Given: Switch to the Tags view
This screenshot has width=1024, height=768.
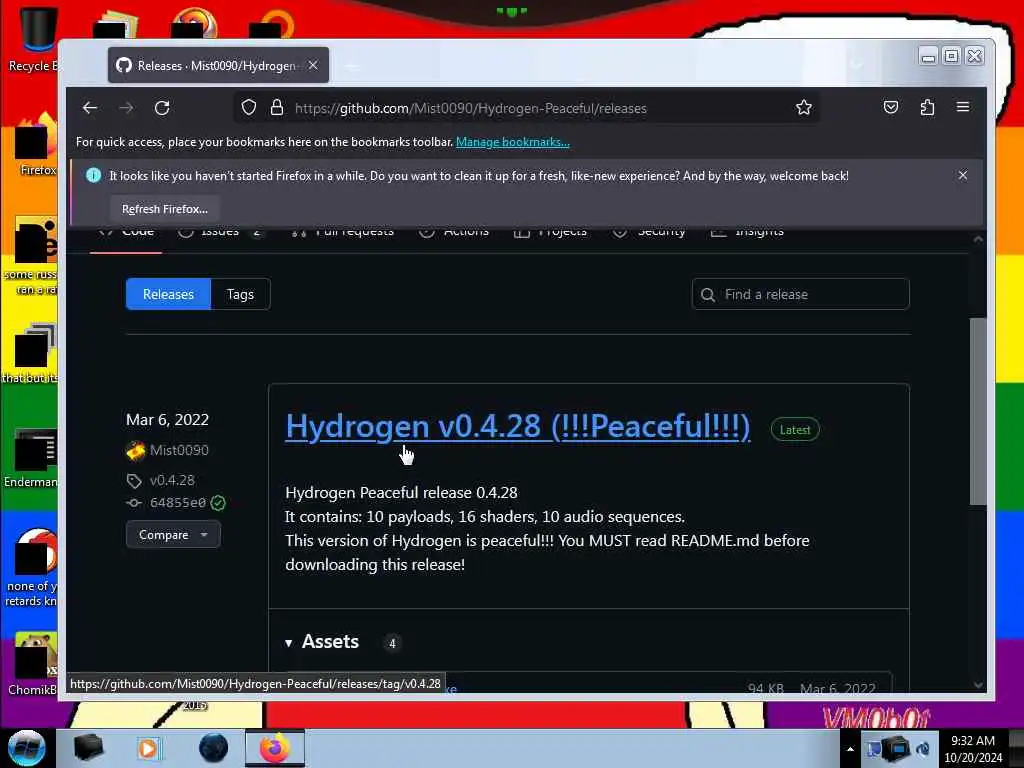Looking at the screenshot, I should click(x=240, y=295).
